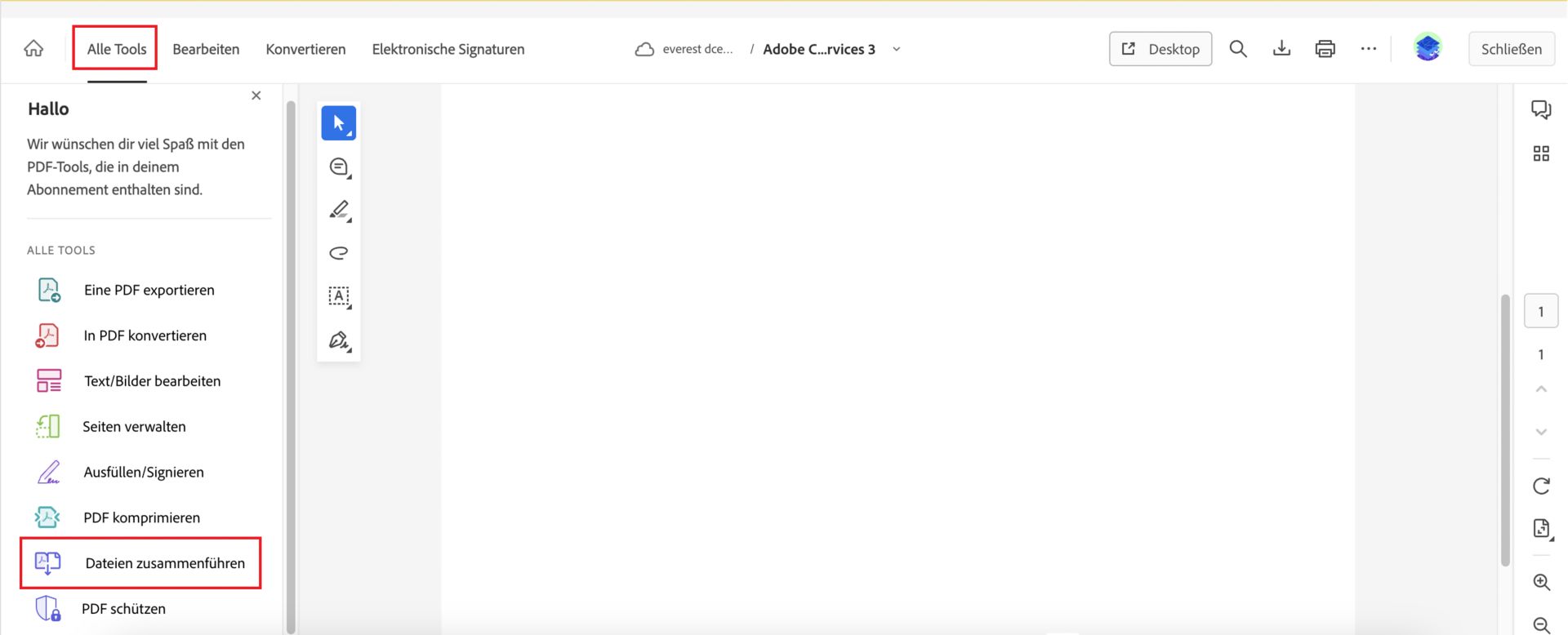Go to next page down chevron
1568x635 pixels.
pyautogui.click(x=1541, y=432)
